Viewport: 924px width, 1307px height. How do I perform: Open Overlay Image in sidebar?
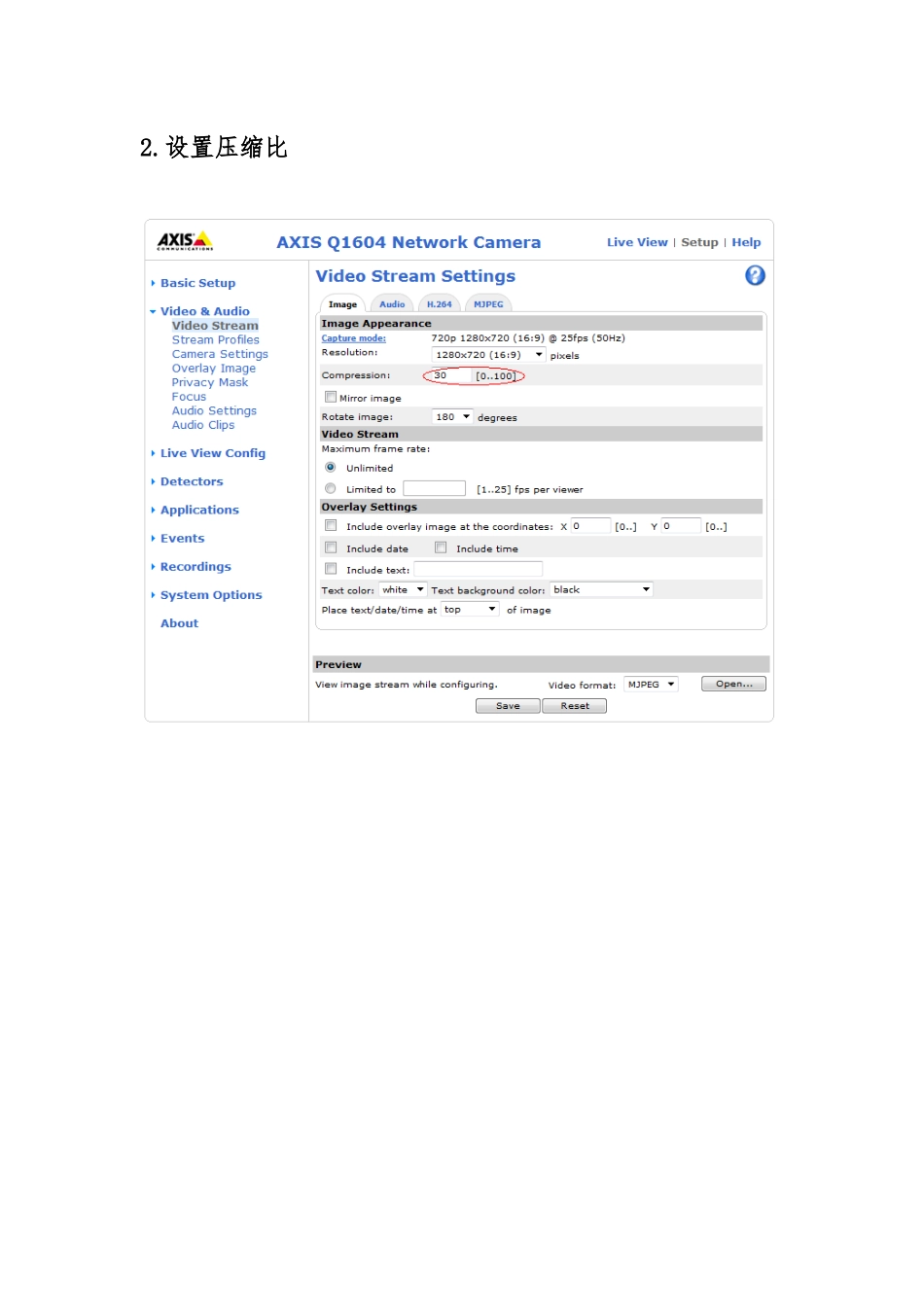pos(214,369)
